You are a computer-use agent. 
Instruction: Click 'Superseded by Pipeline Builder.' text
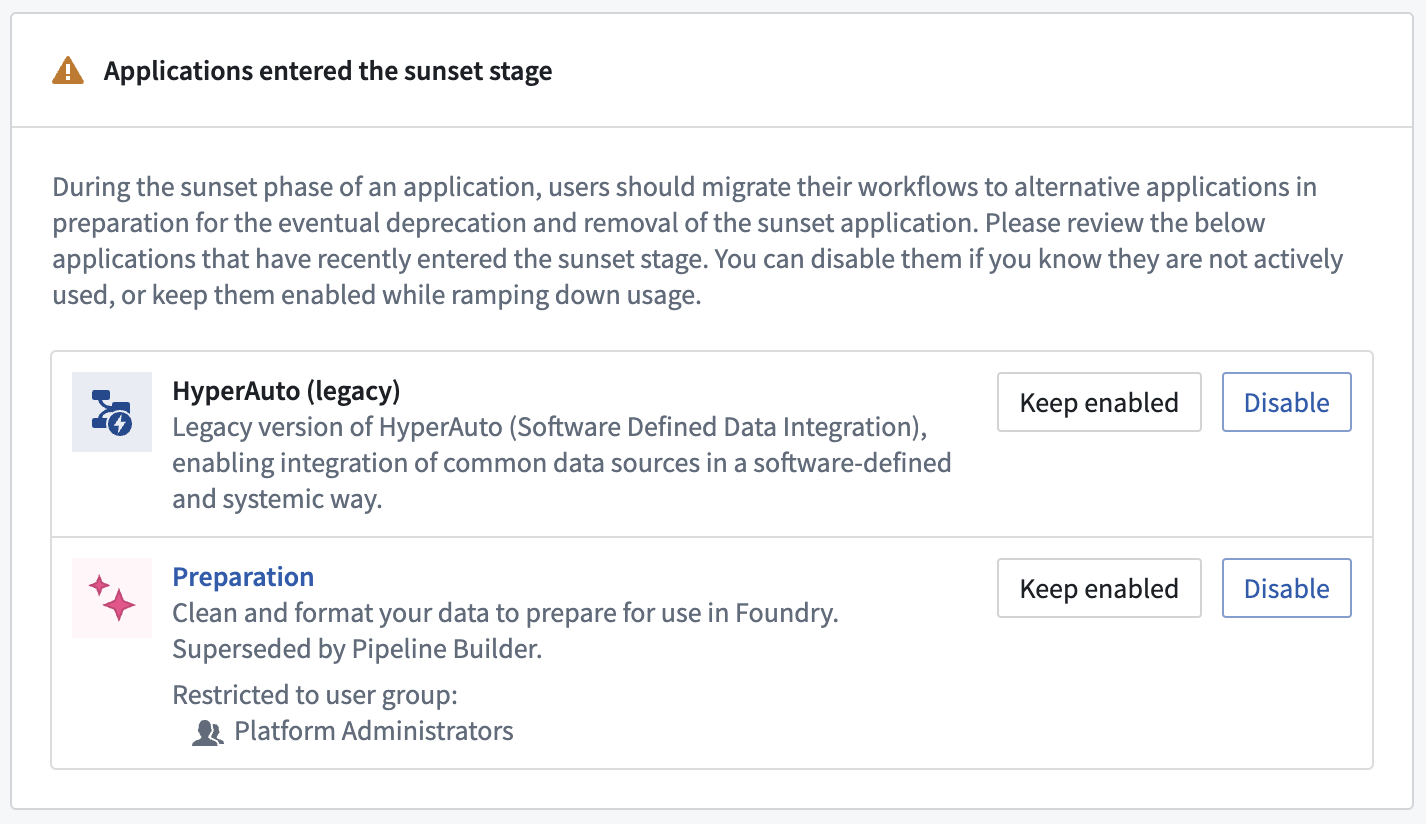[357, 649]
